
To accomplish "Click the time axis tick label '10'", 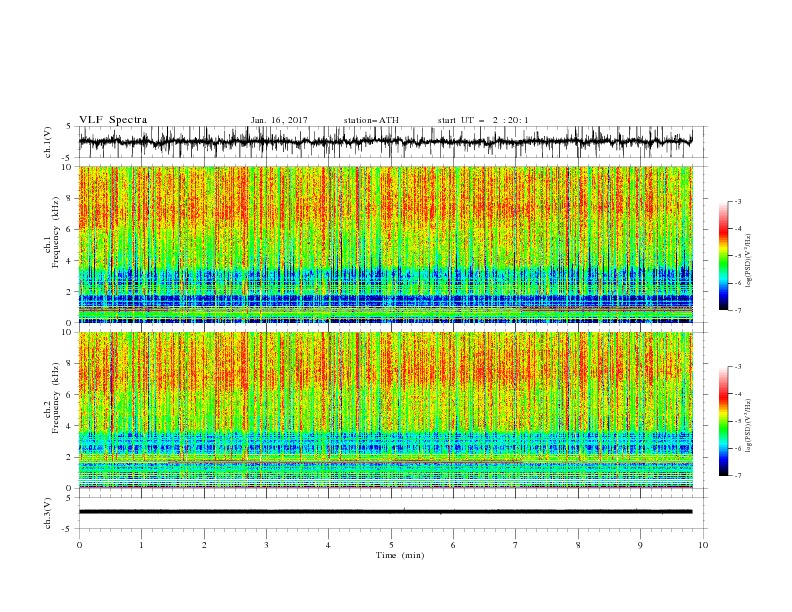I will point(703,545).
